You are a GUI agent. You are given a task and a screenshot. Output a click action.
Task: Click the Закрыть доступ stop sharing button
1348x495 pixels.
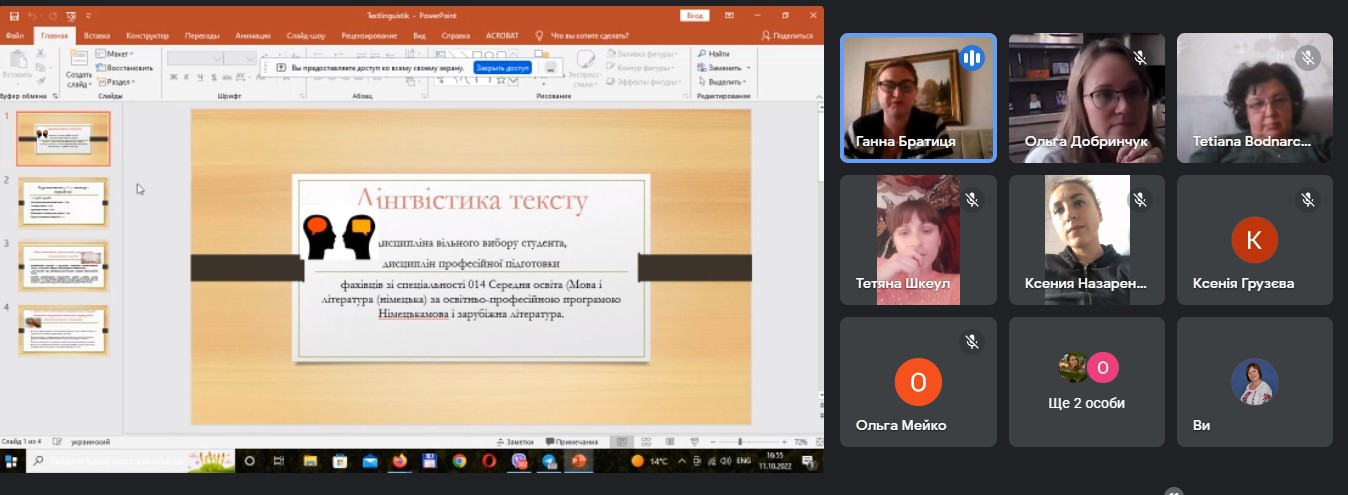tap(502, 67)
